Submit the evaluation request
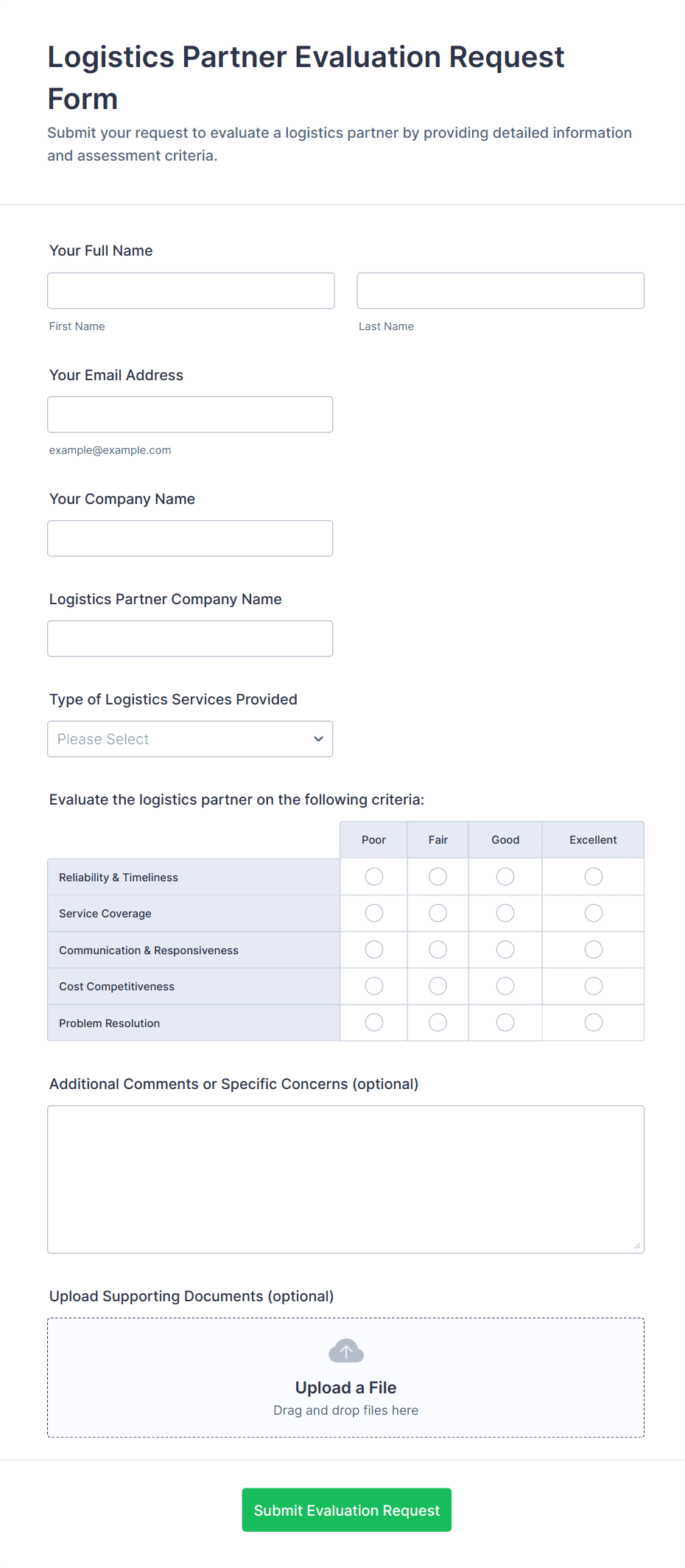The height and width of the screenshot is (1568, 685). coord(346,1510)
